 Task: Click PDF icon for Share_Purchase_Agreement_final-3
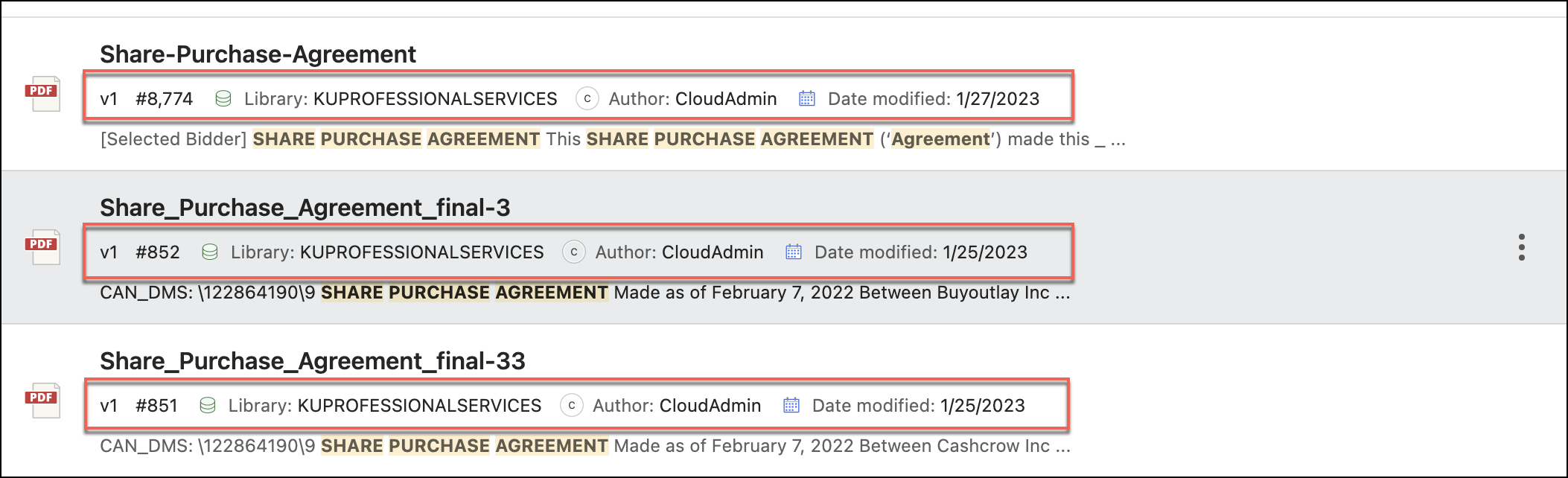42,247
